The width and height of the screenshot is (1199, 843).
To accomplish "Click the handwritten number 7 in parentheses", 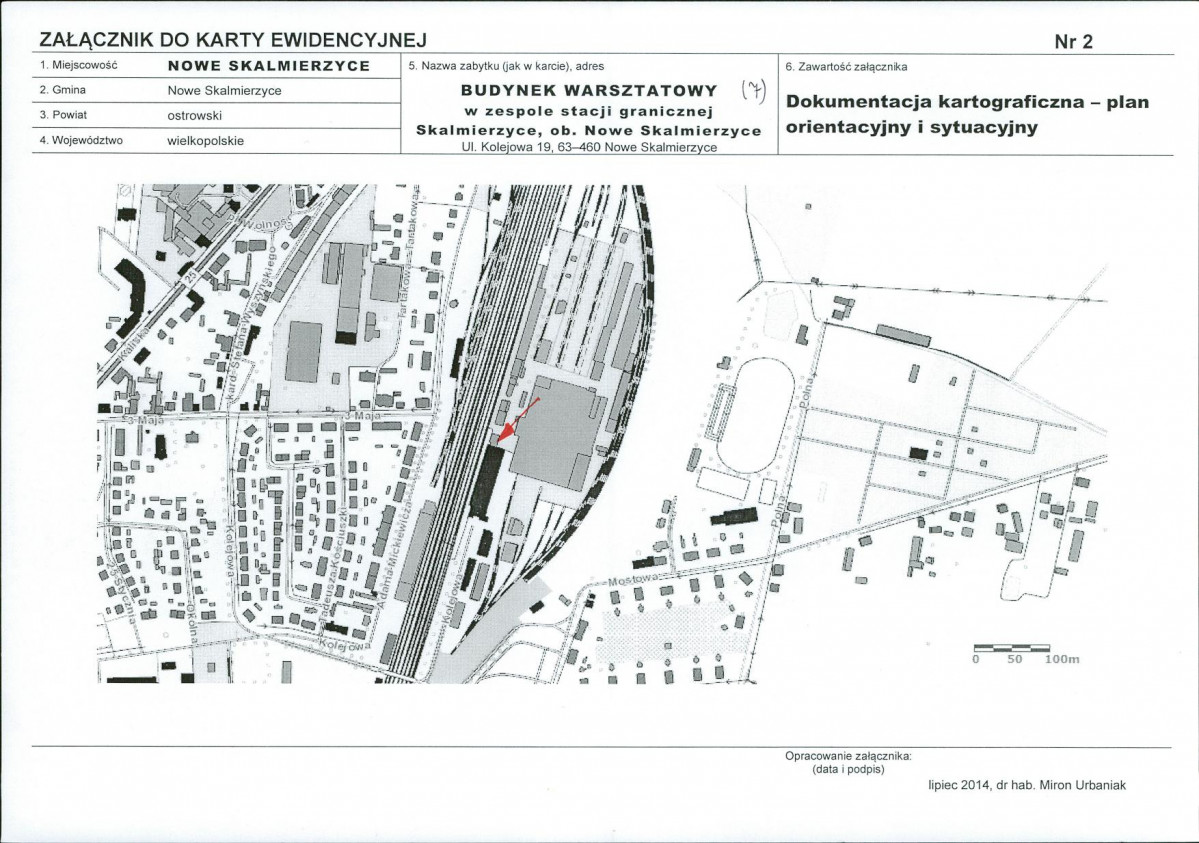I will pos(753,92).
